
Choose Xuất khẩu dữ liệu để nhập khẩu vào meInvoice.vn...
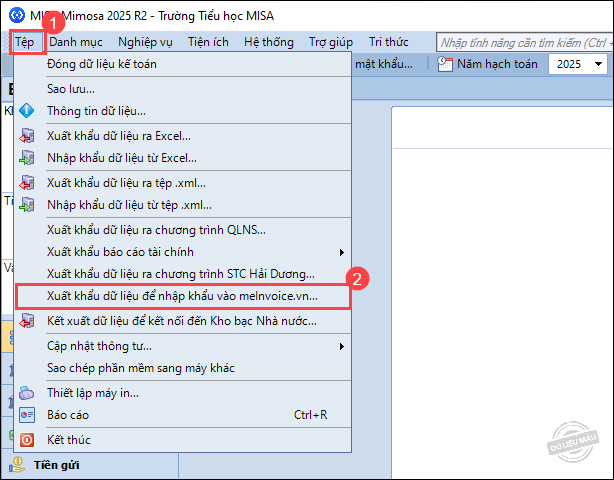[182, 296]
